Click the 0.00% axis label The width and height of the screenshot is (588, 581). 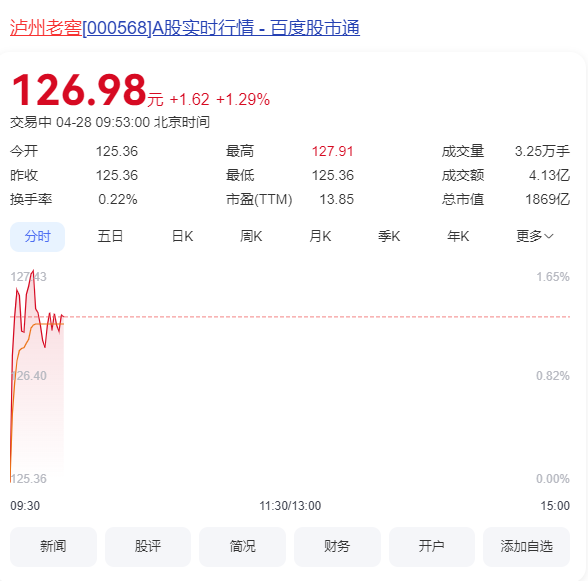click(553, 479)
